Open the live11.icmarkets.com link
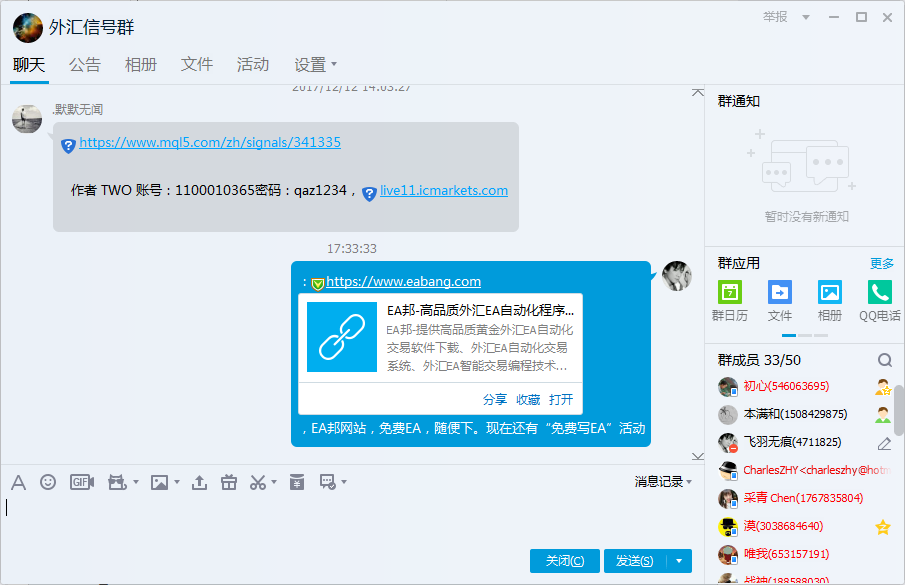 (x=444, y=190)
